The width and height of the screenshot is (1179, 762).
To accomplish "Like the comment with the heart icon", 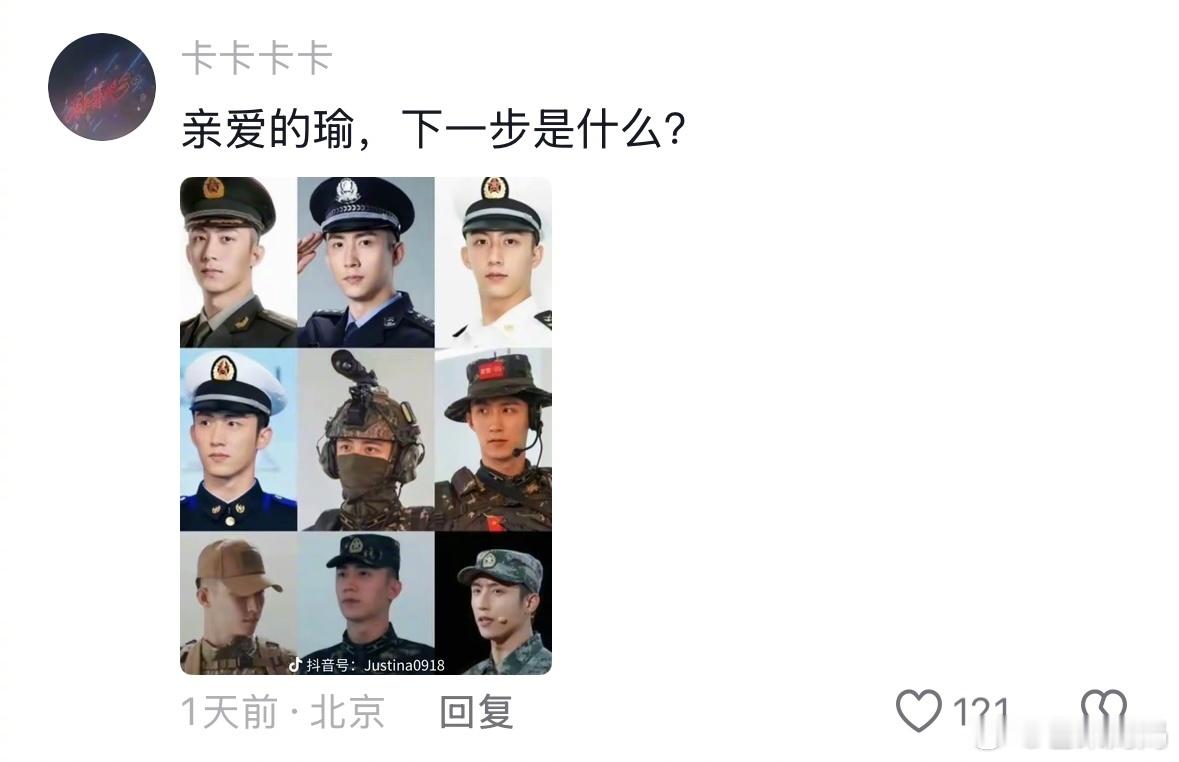I will [918, 710].
